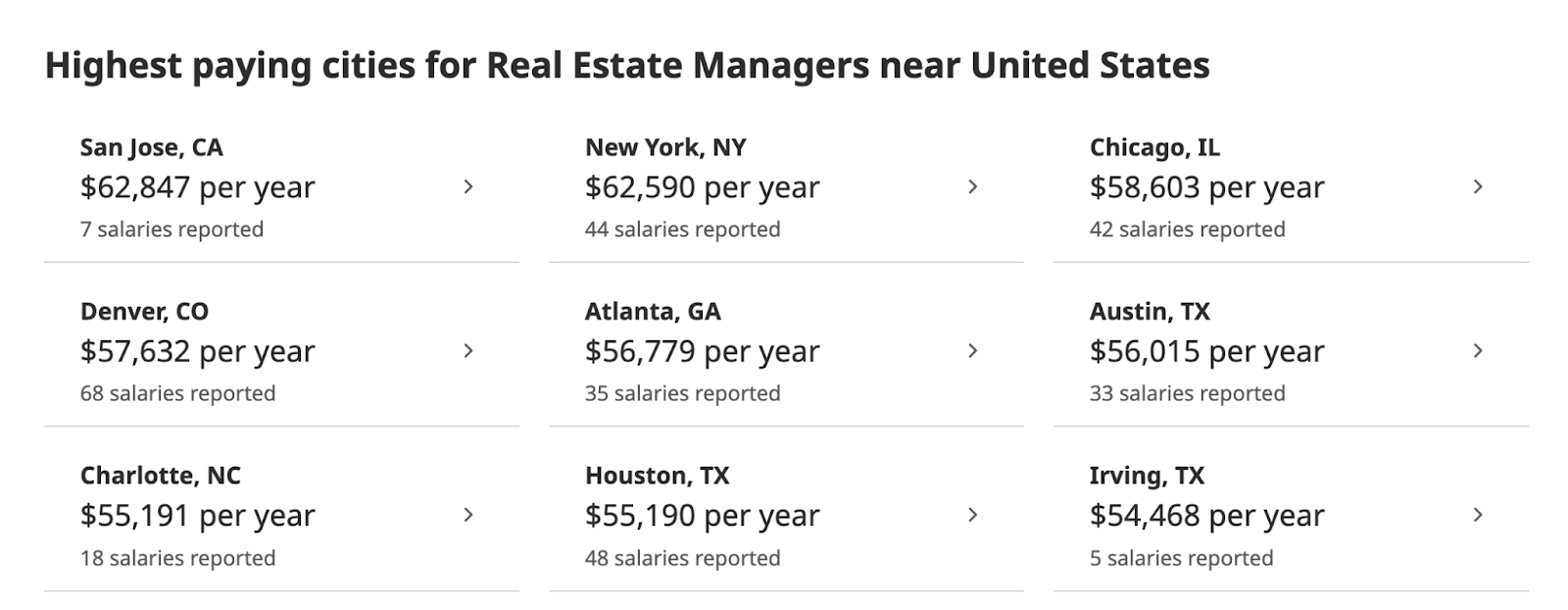The image size is (1568, 610).
Task: Click the chevron arrow beside San Jose salary
Action: (468, 186)
